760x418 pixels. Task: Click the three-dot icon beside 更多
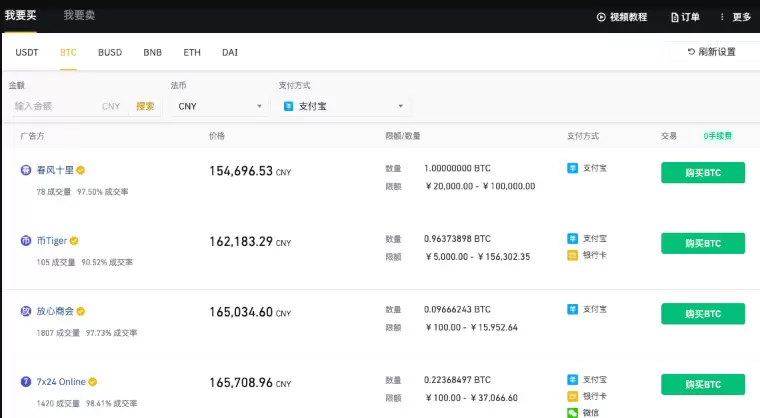click(x=722, y=17)
